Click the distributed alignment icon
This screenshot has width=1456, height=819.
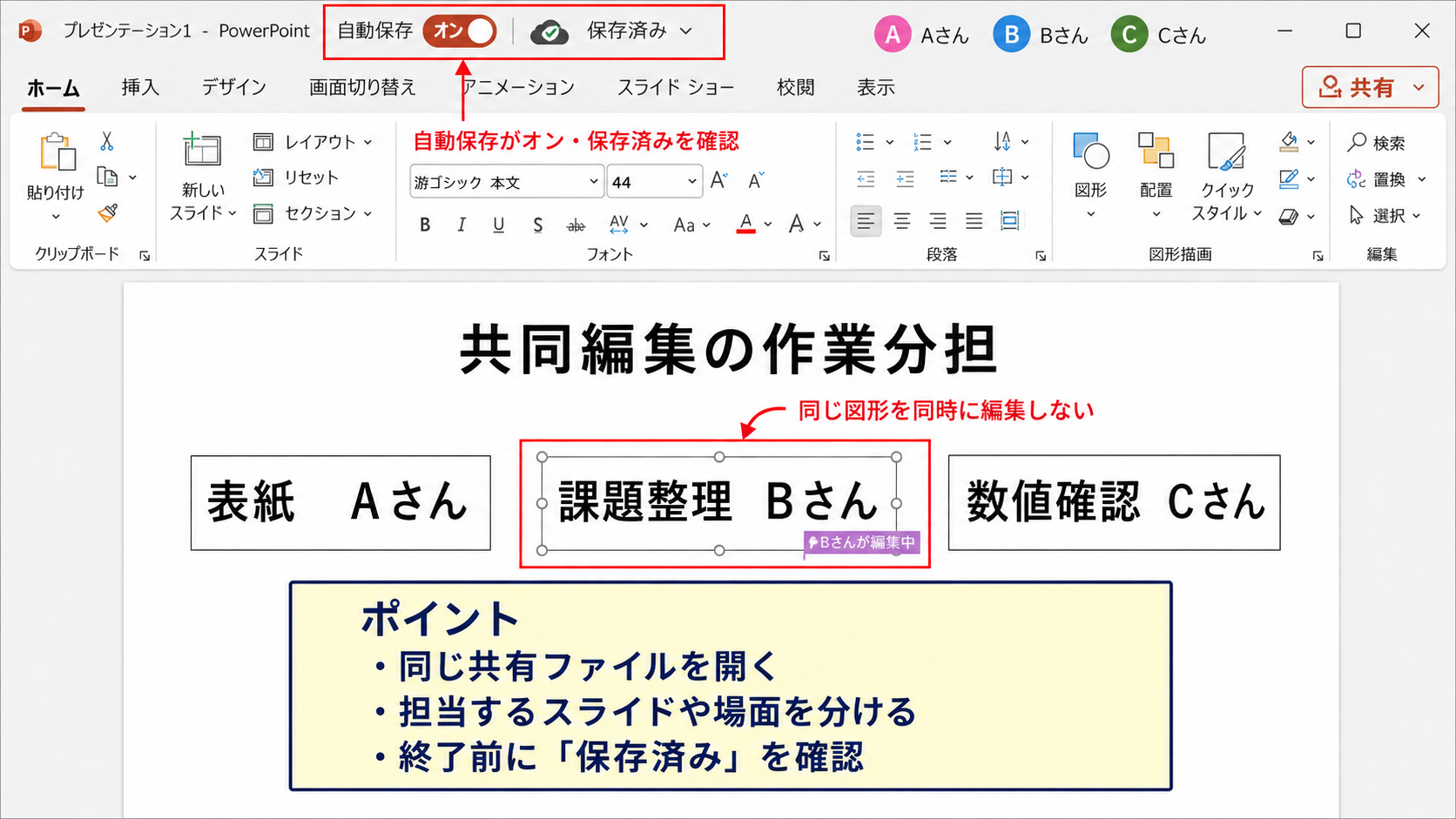click(x=1010, y=221)
